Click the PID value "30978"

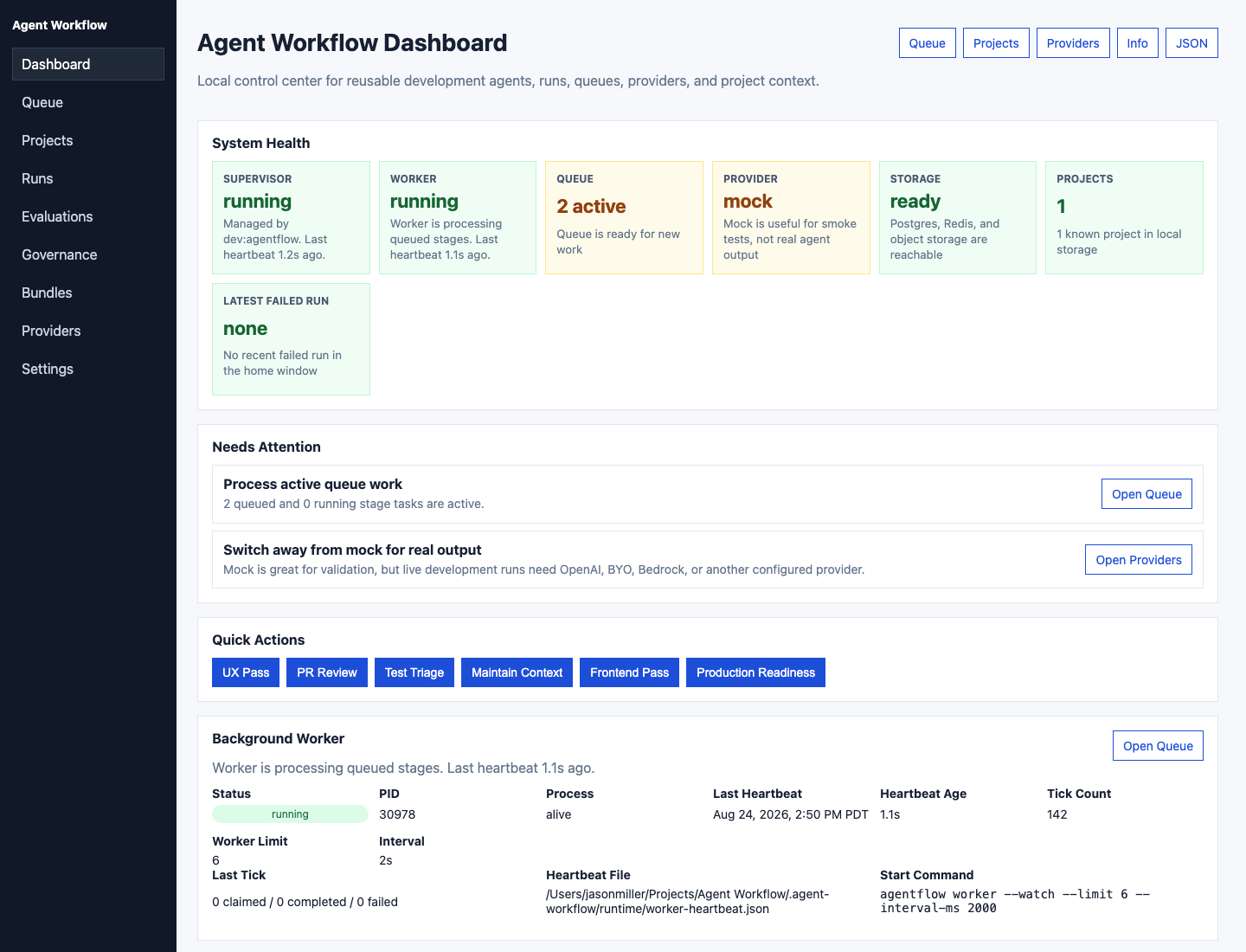tap(397, 814)
